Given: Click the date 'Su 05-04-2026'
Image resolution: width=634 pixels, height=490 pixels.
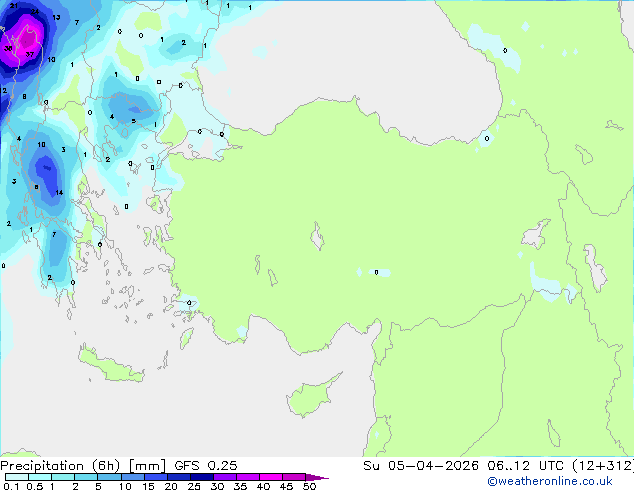Looking at the screenshot, I should [421, 466].
